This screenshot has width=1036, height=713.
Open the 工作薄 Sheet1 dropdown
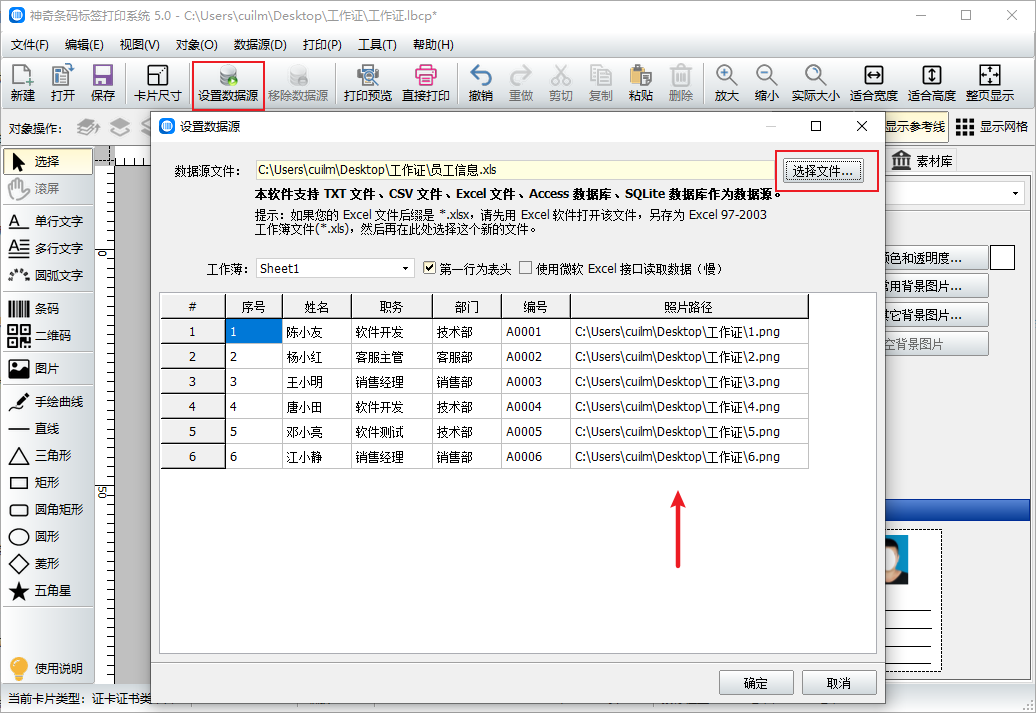[x=335, y=268]
